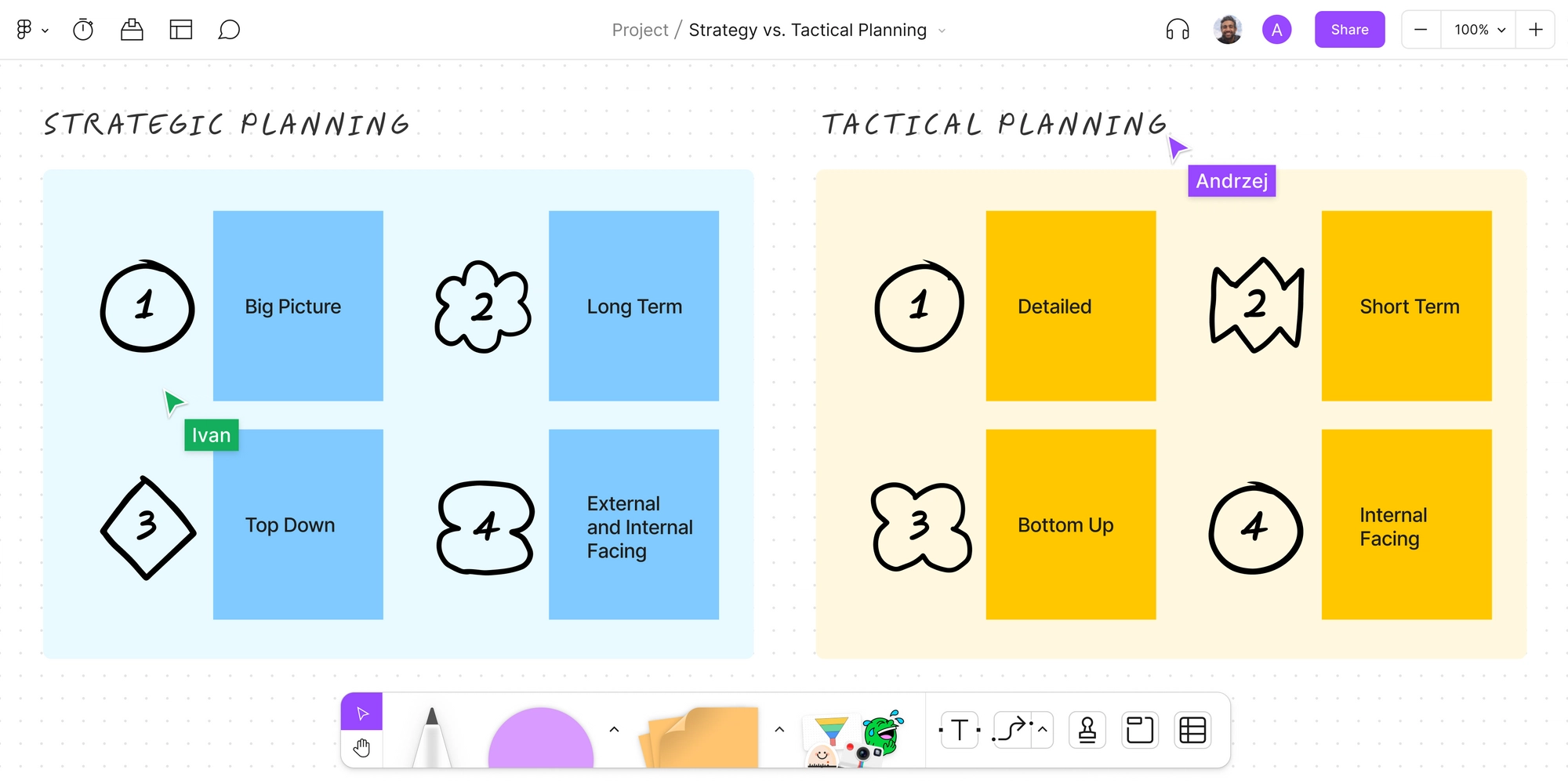The width and height of the screenshot is (1568, 784).
Task: Click the Share button
Action: (x=1349, y=29)
